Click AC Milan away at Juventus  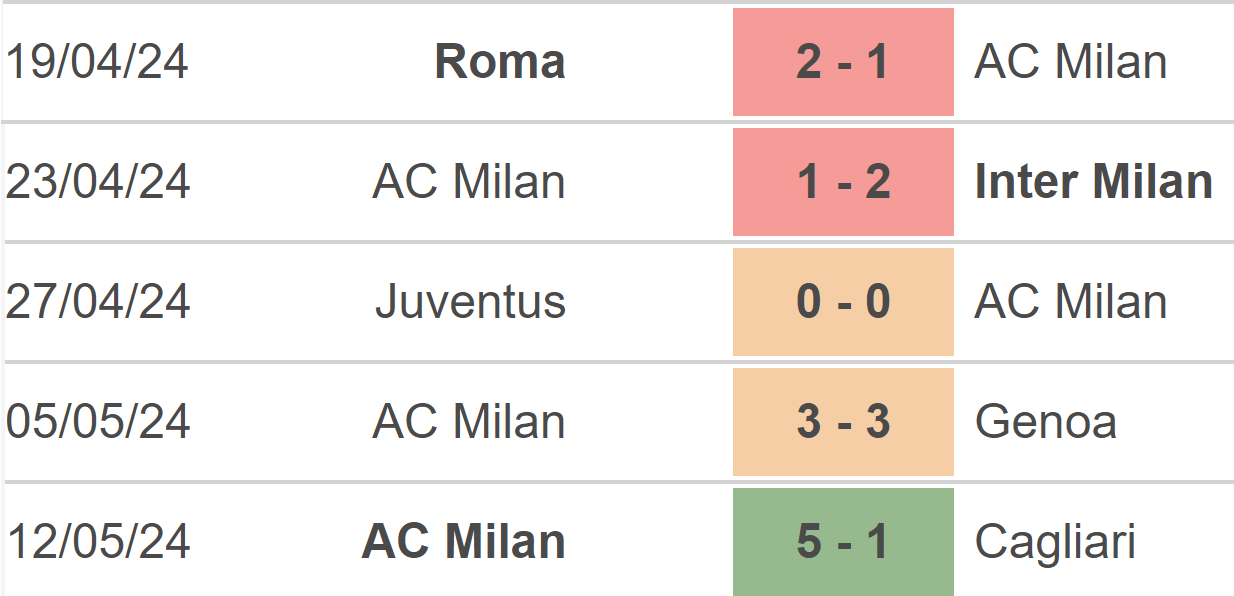coord(1071,302)
